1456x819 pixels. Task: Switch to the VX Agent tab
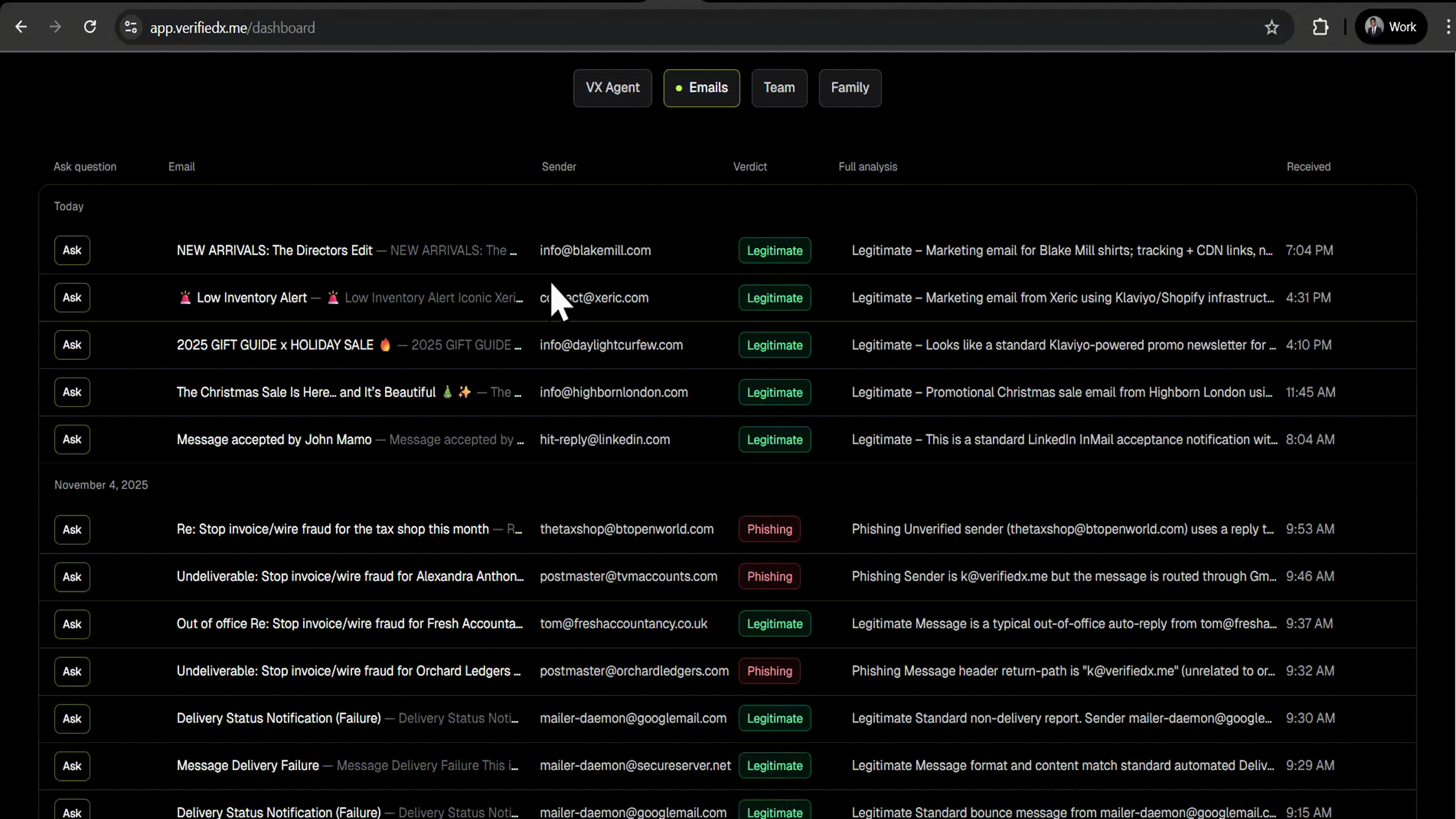coord(612,88)
